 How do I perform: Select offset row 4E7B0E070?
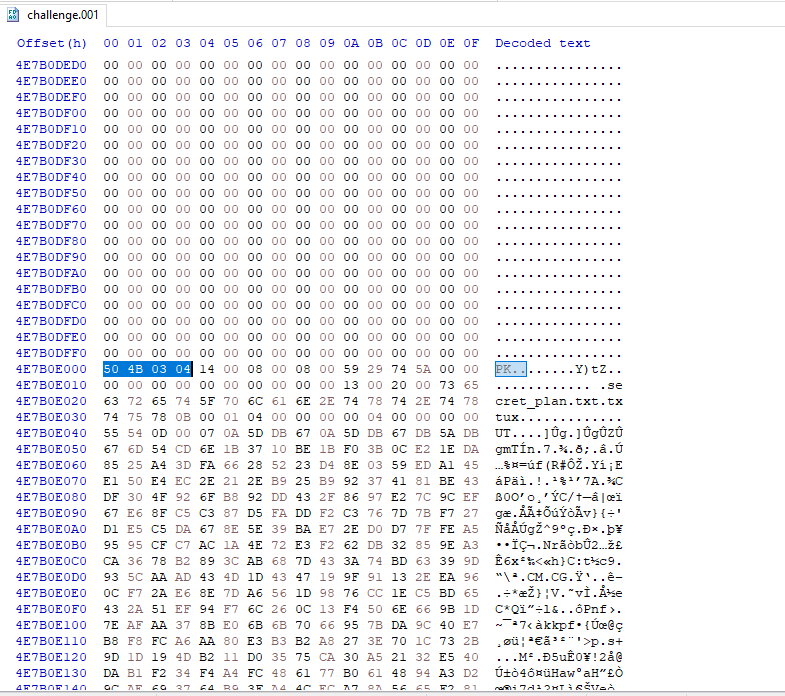(x=51, y=482)
